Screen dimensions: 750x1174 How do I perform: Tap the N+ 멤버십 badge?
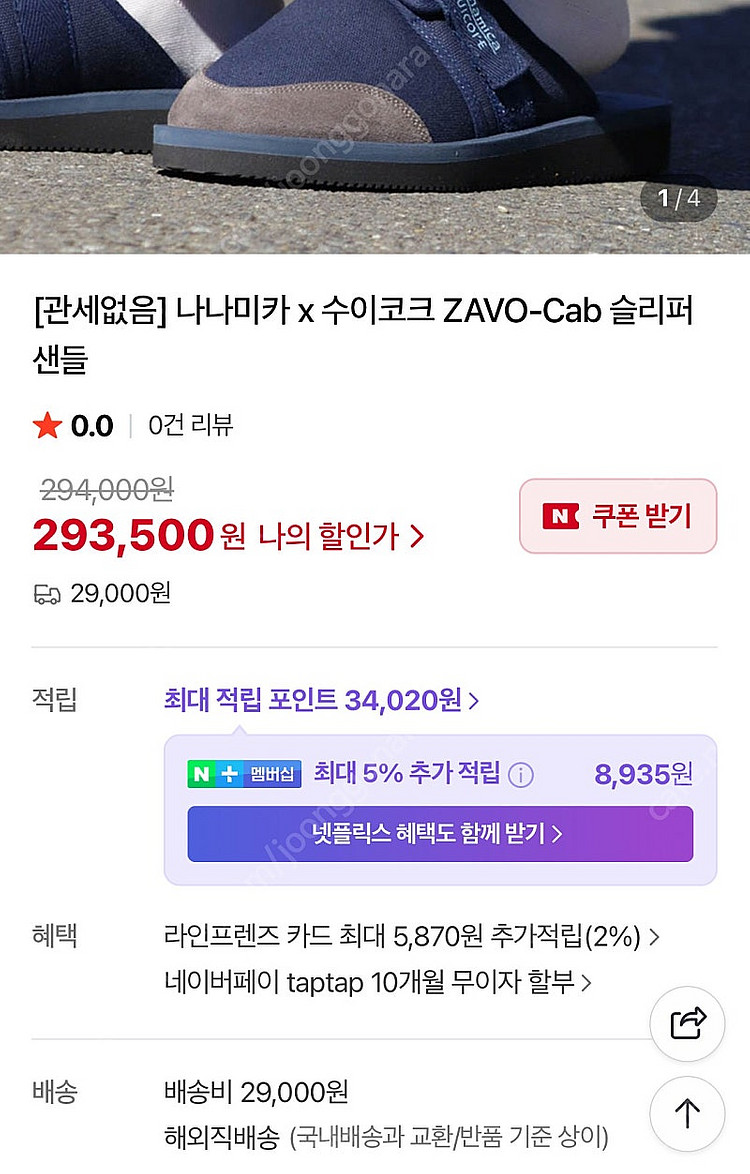point(244,773)
